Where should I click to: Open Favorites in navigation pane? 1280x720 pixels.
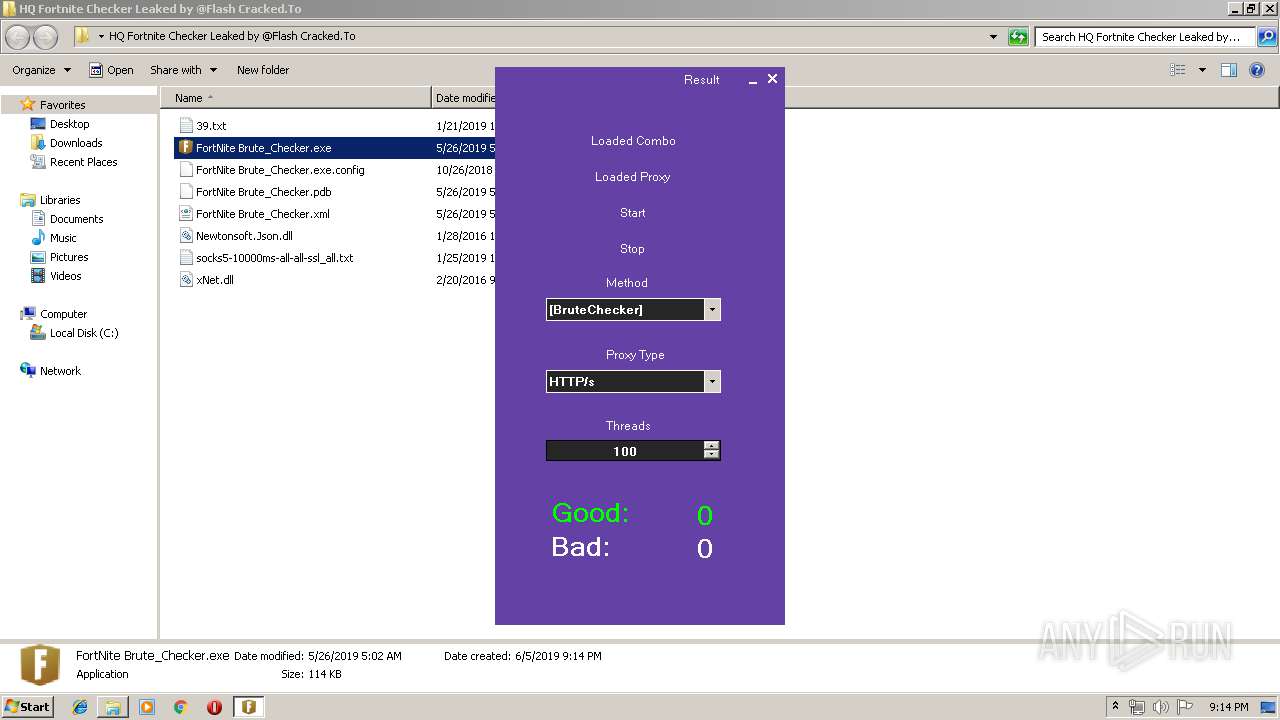click(62, 105)
